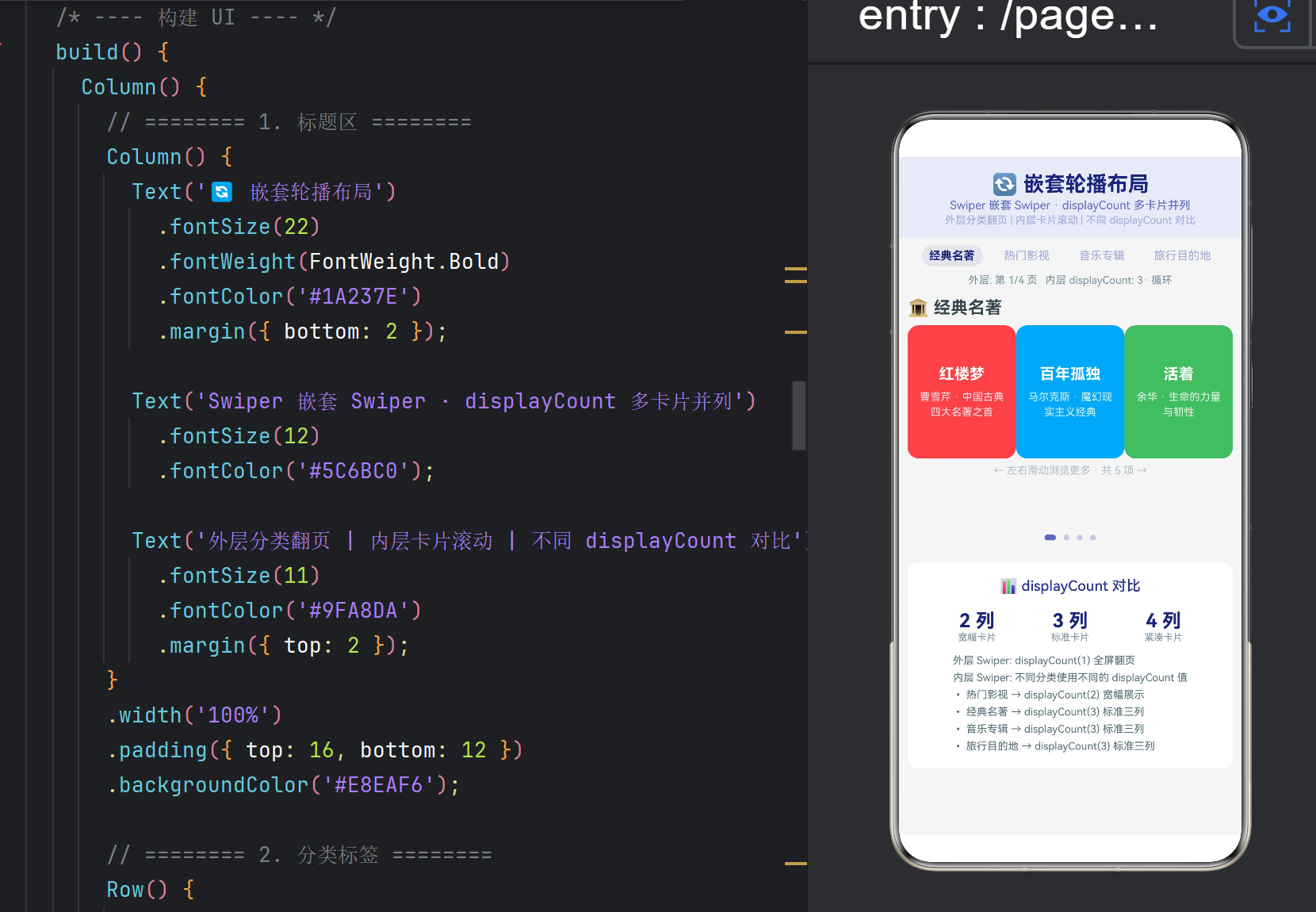This screenshot has height=912, width=1316.
Task: Click the .width('100%') code line
Action: coord(195,715)
